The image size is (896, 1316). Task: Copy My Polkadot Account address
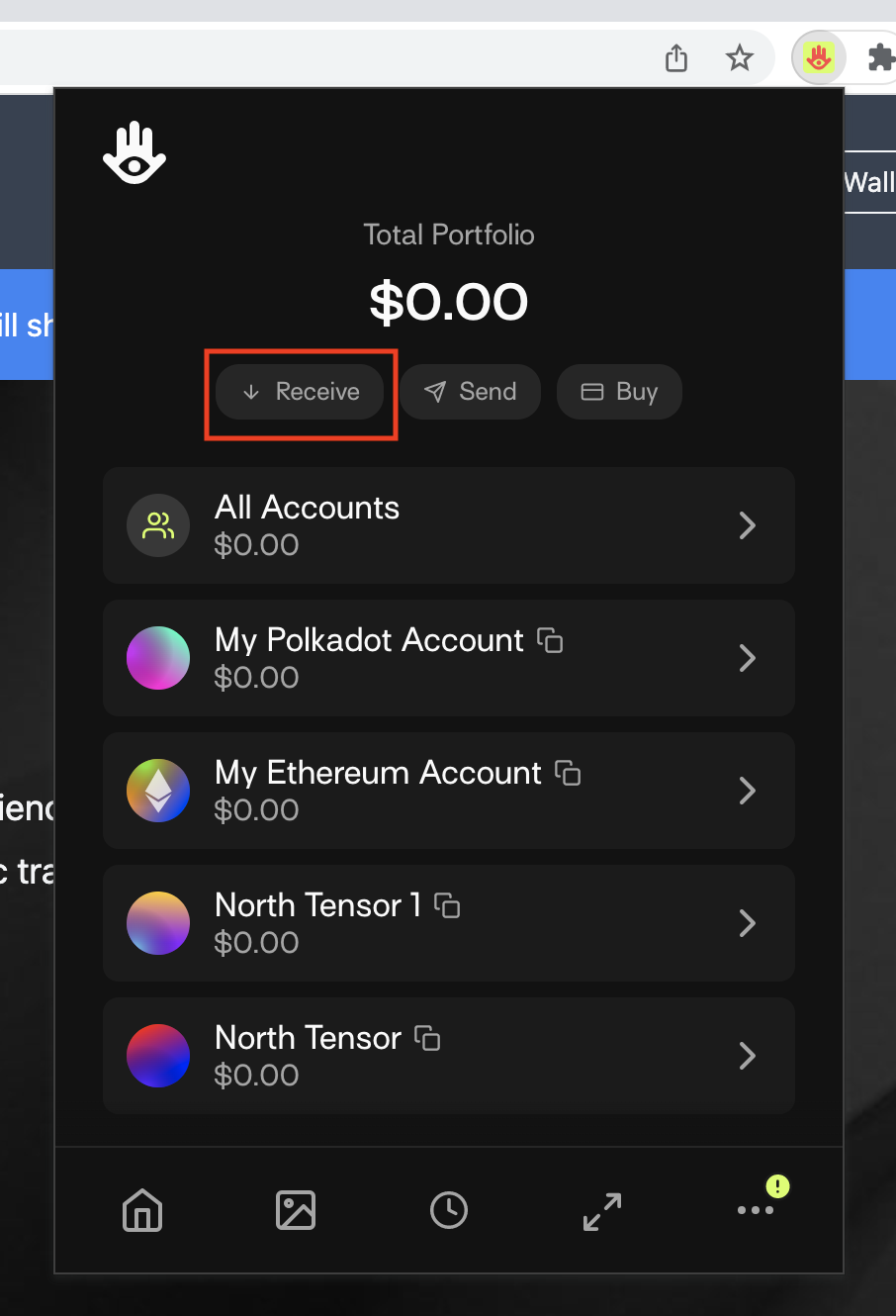[x=550, y=640]
